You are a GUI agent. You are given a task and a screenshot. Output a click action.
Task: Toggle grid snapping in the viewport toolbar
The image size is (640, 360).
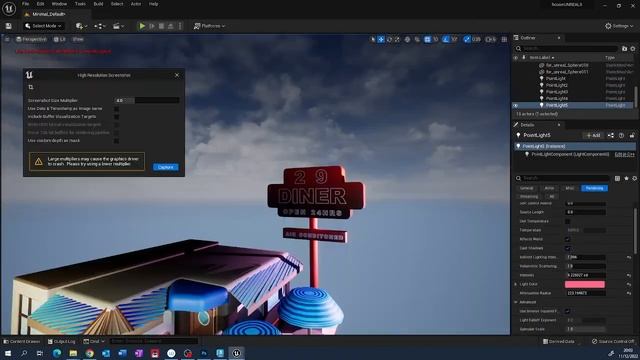coord(427,39)
